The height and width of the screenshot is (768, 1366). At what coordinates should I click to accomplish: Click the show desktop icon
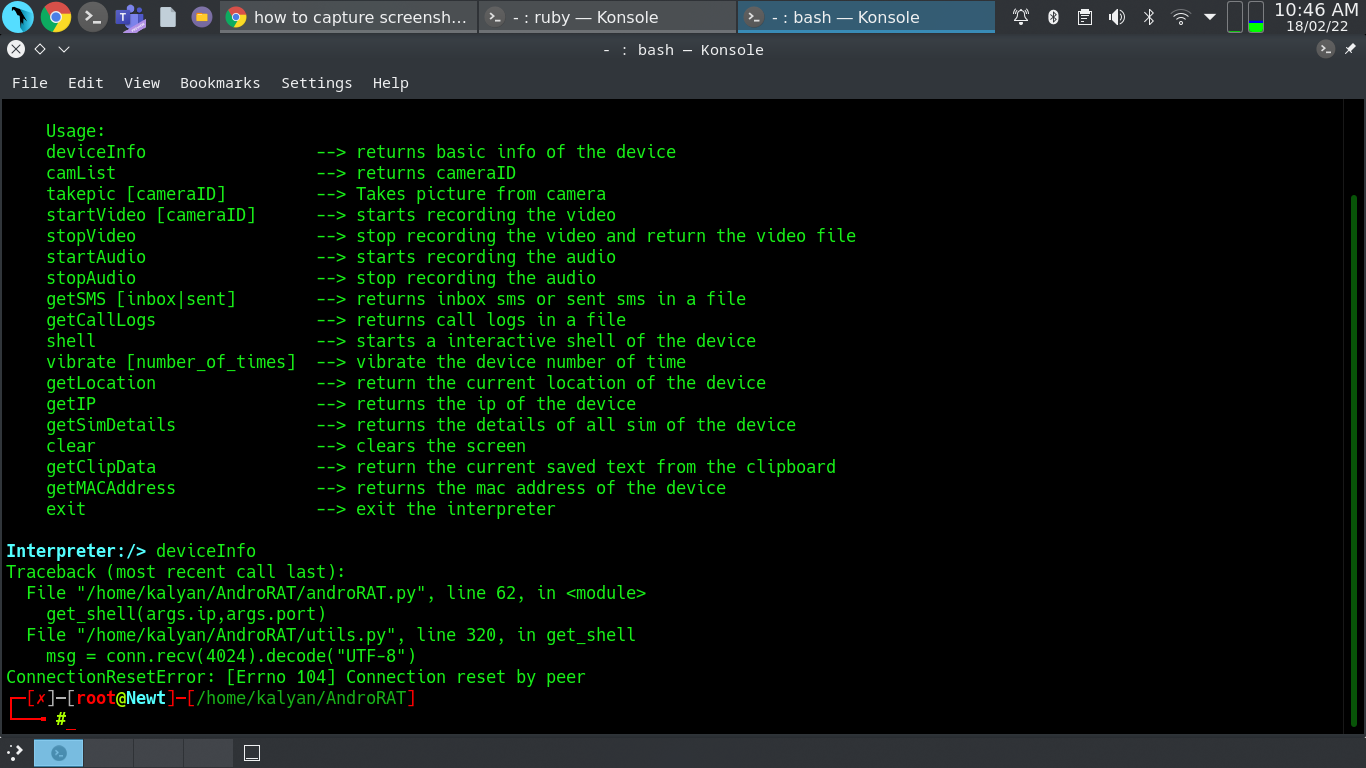coord(252,753)
